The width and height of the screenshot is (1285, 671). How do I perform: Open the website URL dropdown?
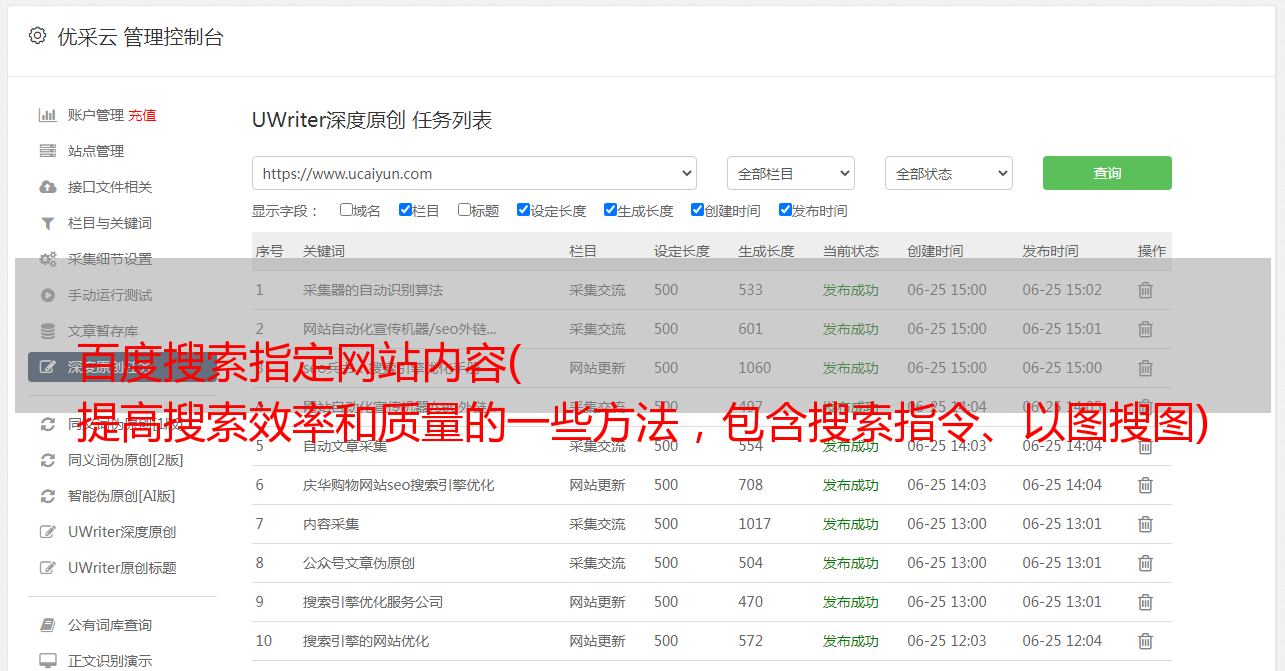tap(474, 173)
